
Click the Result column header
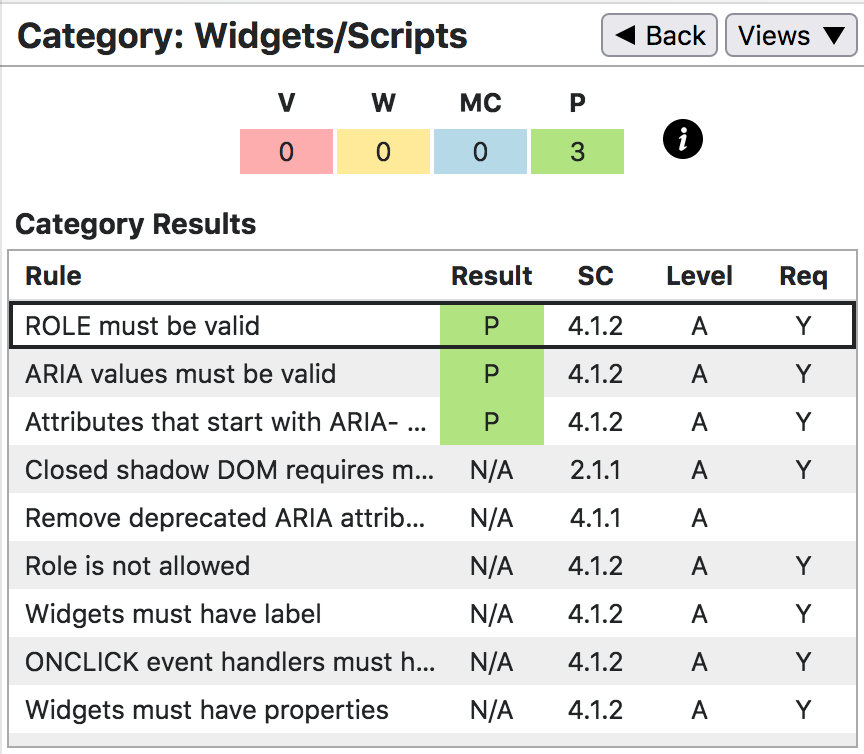coord(492,276)
